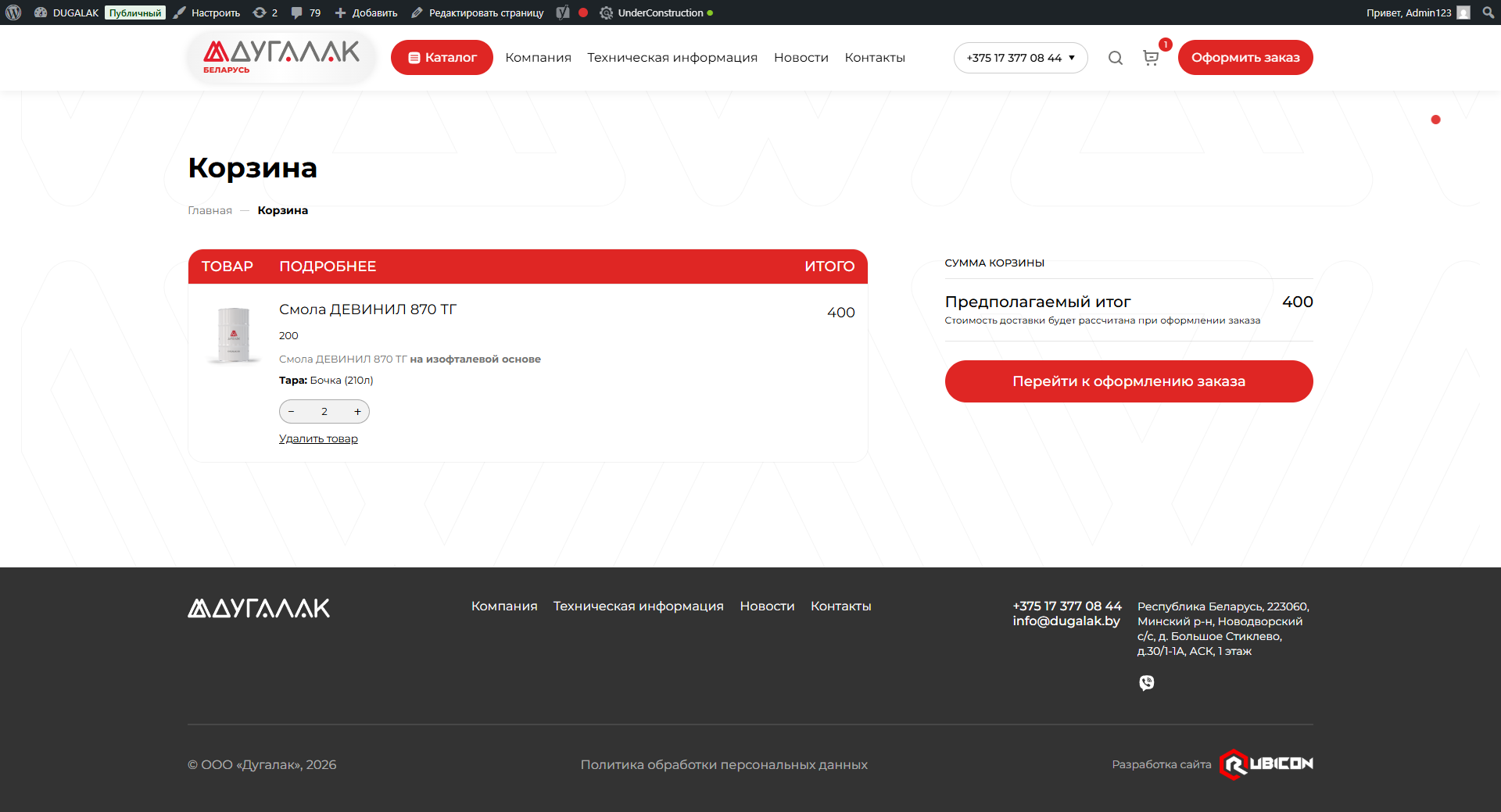Open the WordPress logo menu
1501x812 pixels.
click(x=13, y=13)
